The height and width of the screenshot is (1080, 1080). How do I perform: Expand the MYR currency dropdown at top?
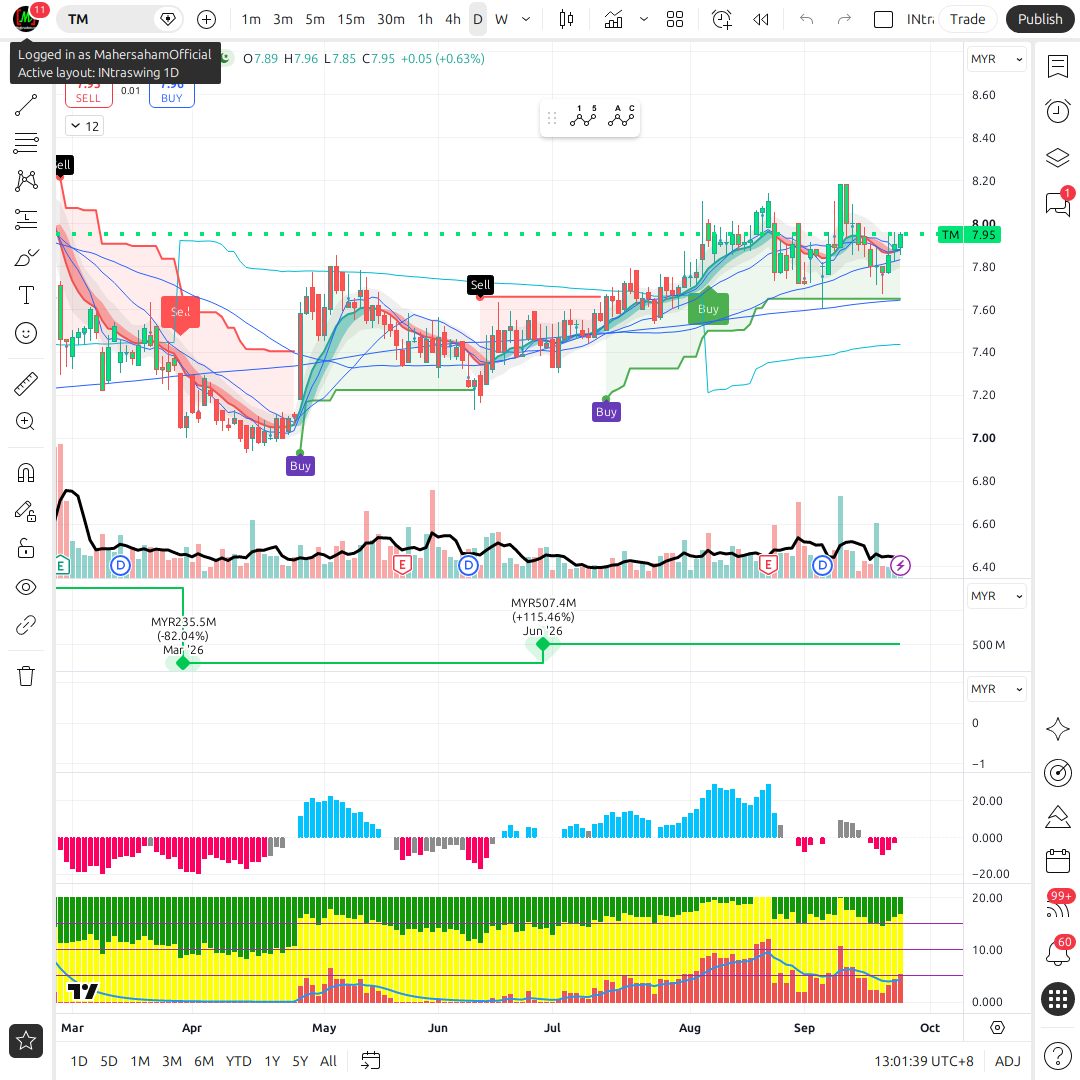[997, 59]
